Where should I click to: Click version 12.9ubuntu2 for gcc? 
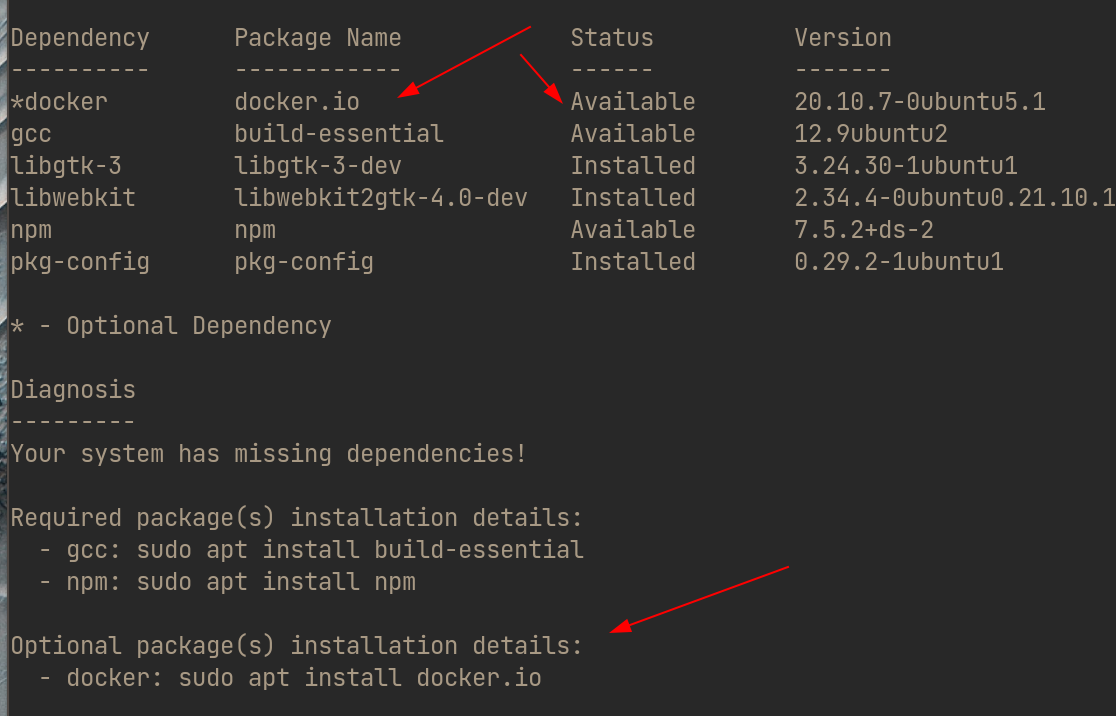(869, 133)
